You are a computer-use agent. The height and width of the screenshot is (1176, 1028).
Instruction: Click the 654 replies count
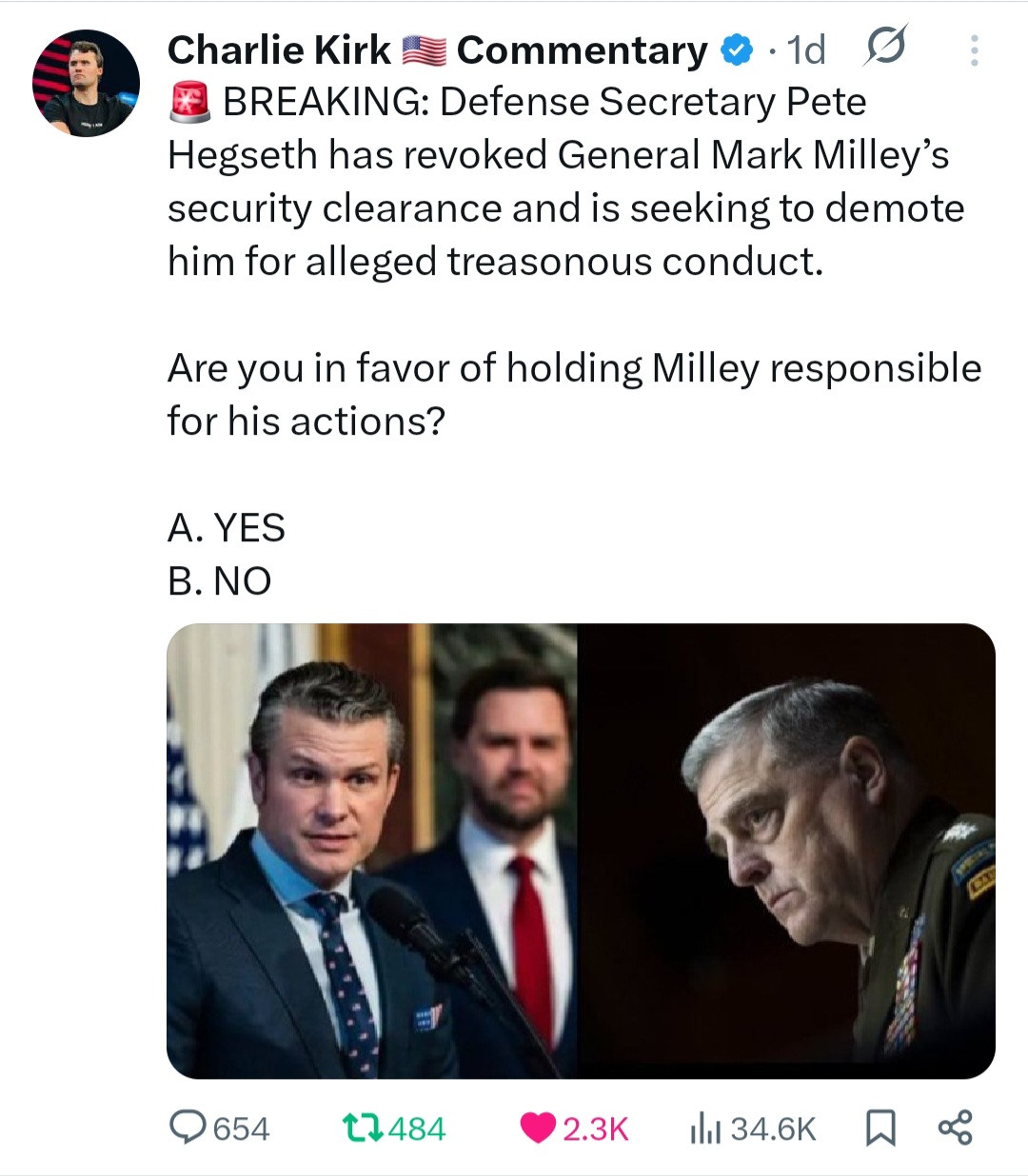[241, 1128]
